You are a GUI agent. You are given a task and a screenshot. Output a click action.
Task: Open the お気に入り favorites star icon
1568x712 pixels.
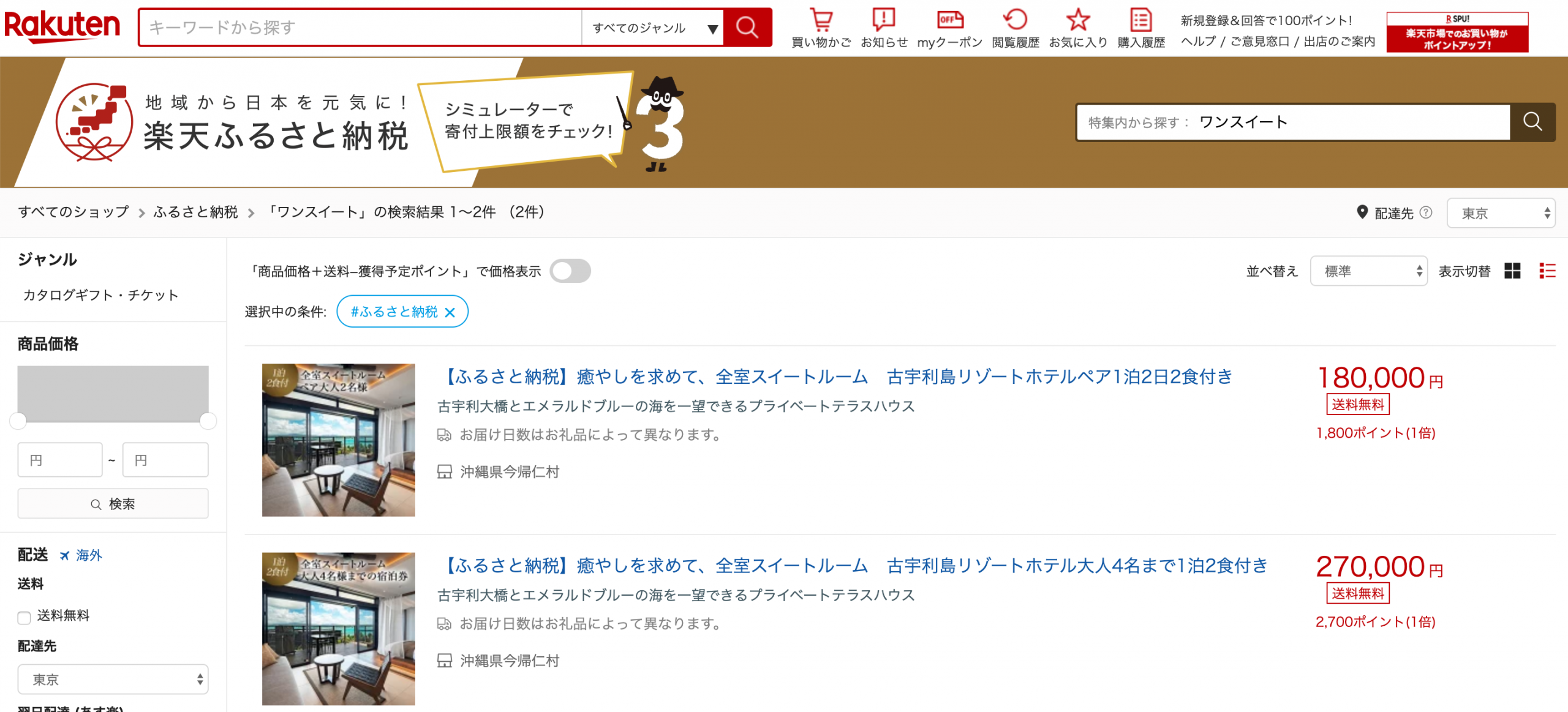click(1077, 21)
